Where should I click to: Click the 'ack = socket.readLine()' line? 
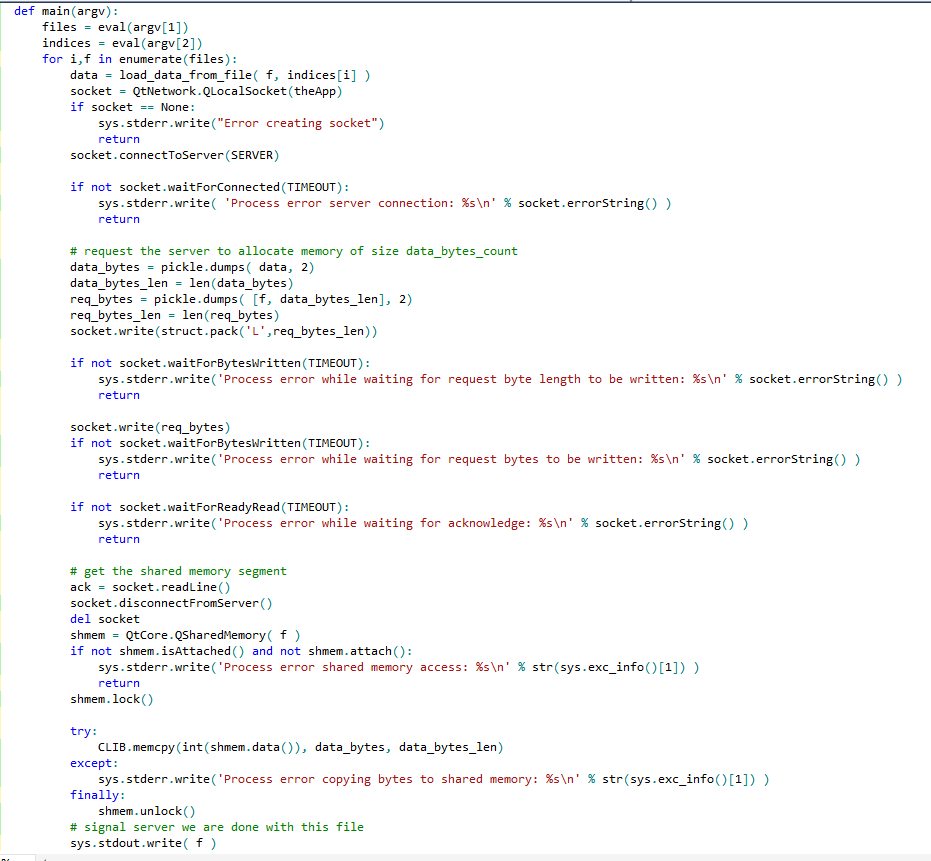[x=150, y=587]
